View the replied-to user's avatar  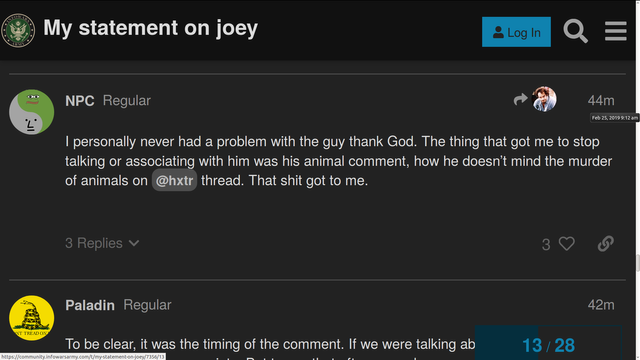point(544,99)
